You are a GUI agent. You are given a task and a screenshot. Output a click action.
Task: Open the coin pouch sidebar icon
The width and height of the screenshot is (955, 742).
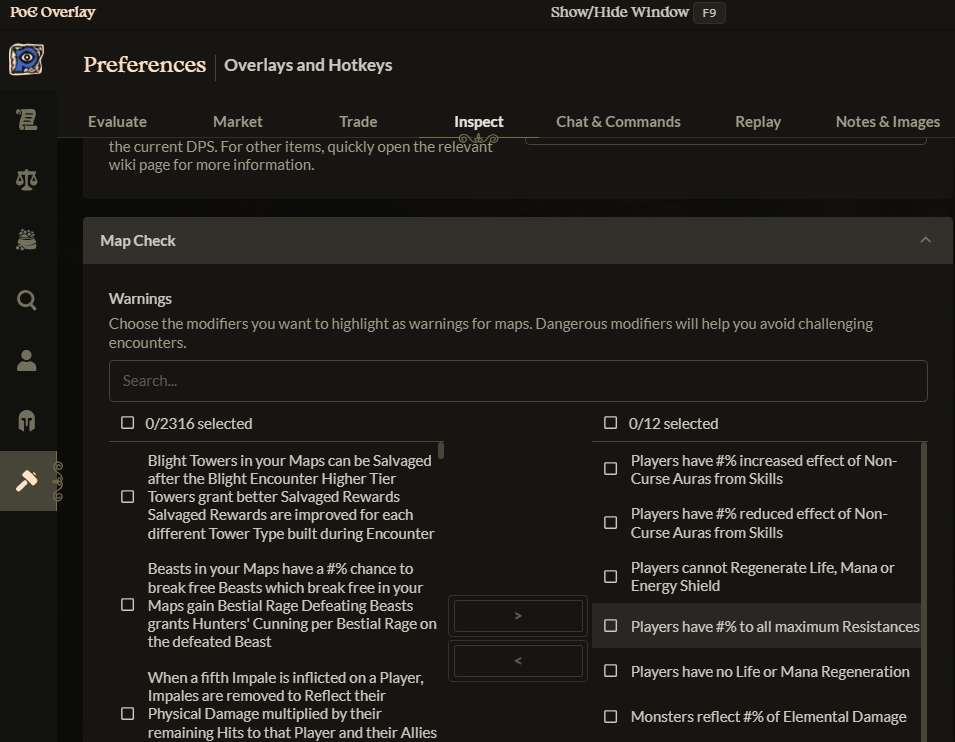coord(27,240)
